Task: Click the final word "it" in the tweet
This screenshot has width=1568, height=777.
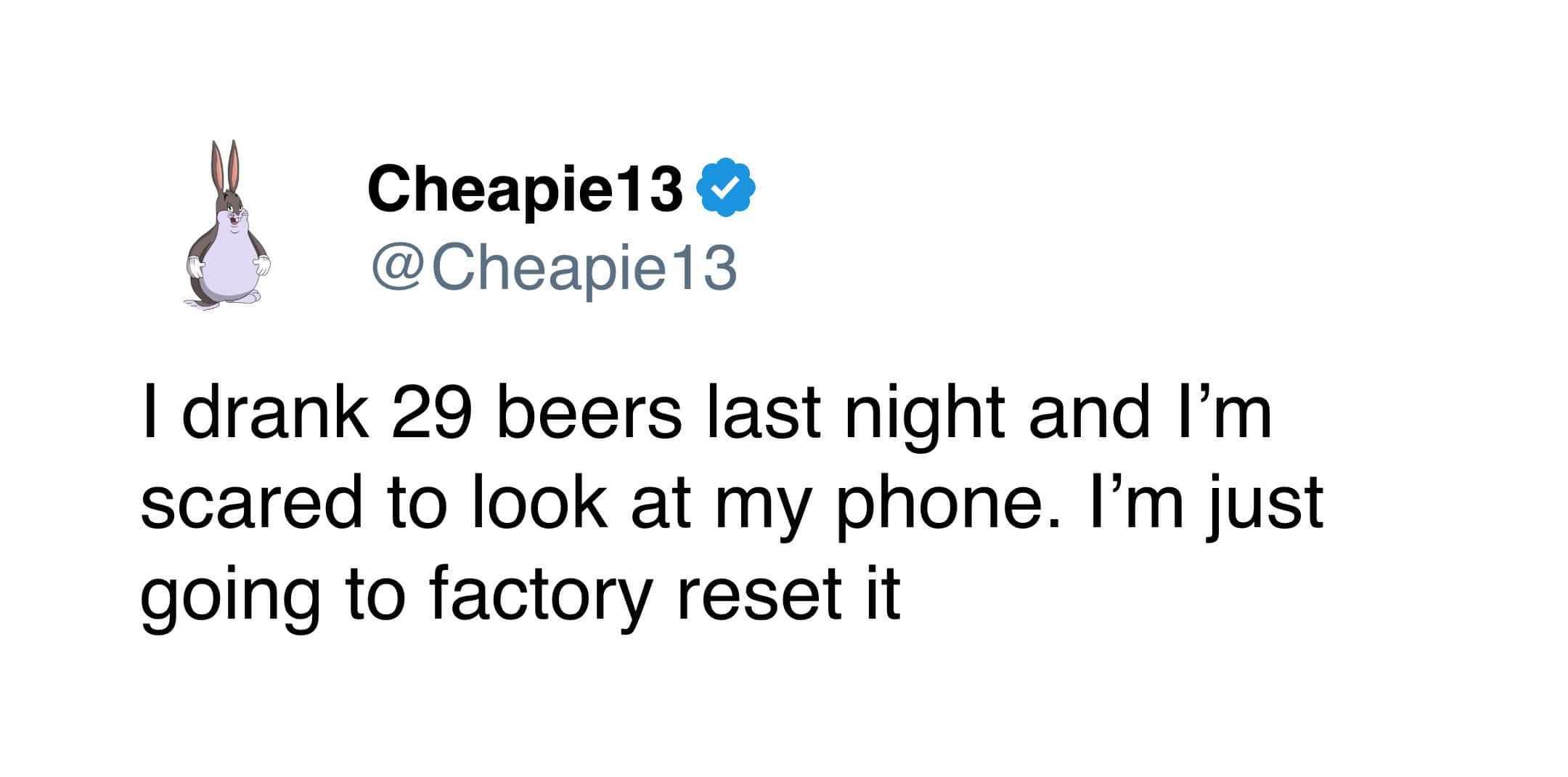Action: pyautogui.click(x=882, y=594)
